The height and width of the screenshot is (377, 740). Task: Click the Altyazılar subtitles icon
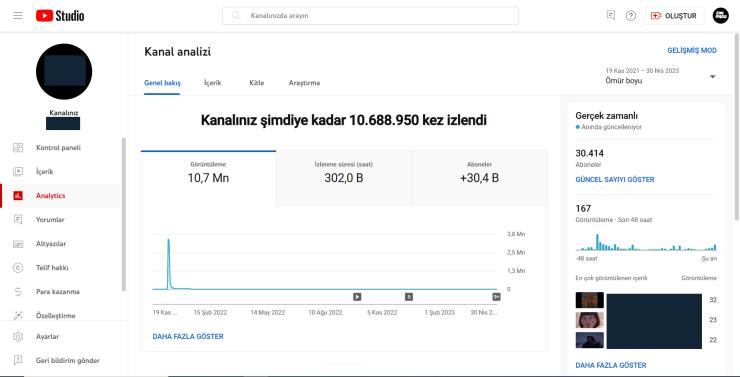pyautogui.click(x=18, y=244)
